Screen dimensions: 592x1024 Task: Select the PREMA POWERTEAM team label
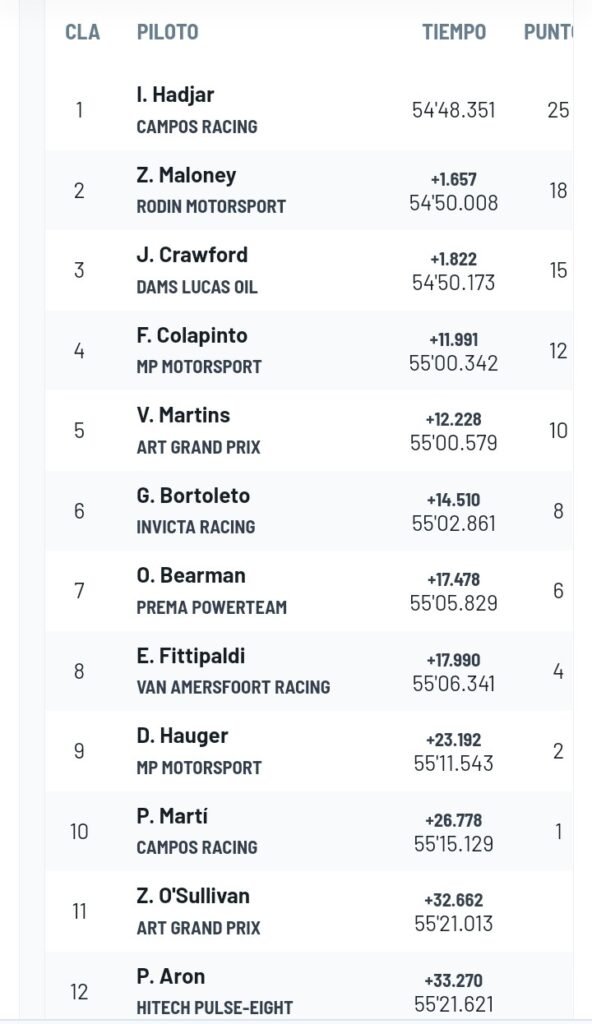tap(212, 607)
